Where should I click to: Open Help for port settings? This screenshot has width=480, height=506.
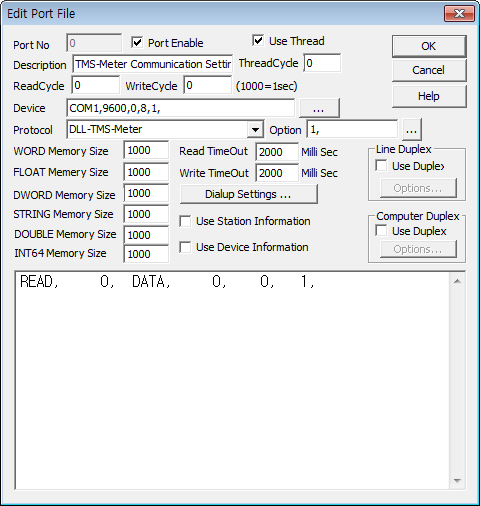pyautogui.click(x=429, y=96)
